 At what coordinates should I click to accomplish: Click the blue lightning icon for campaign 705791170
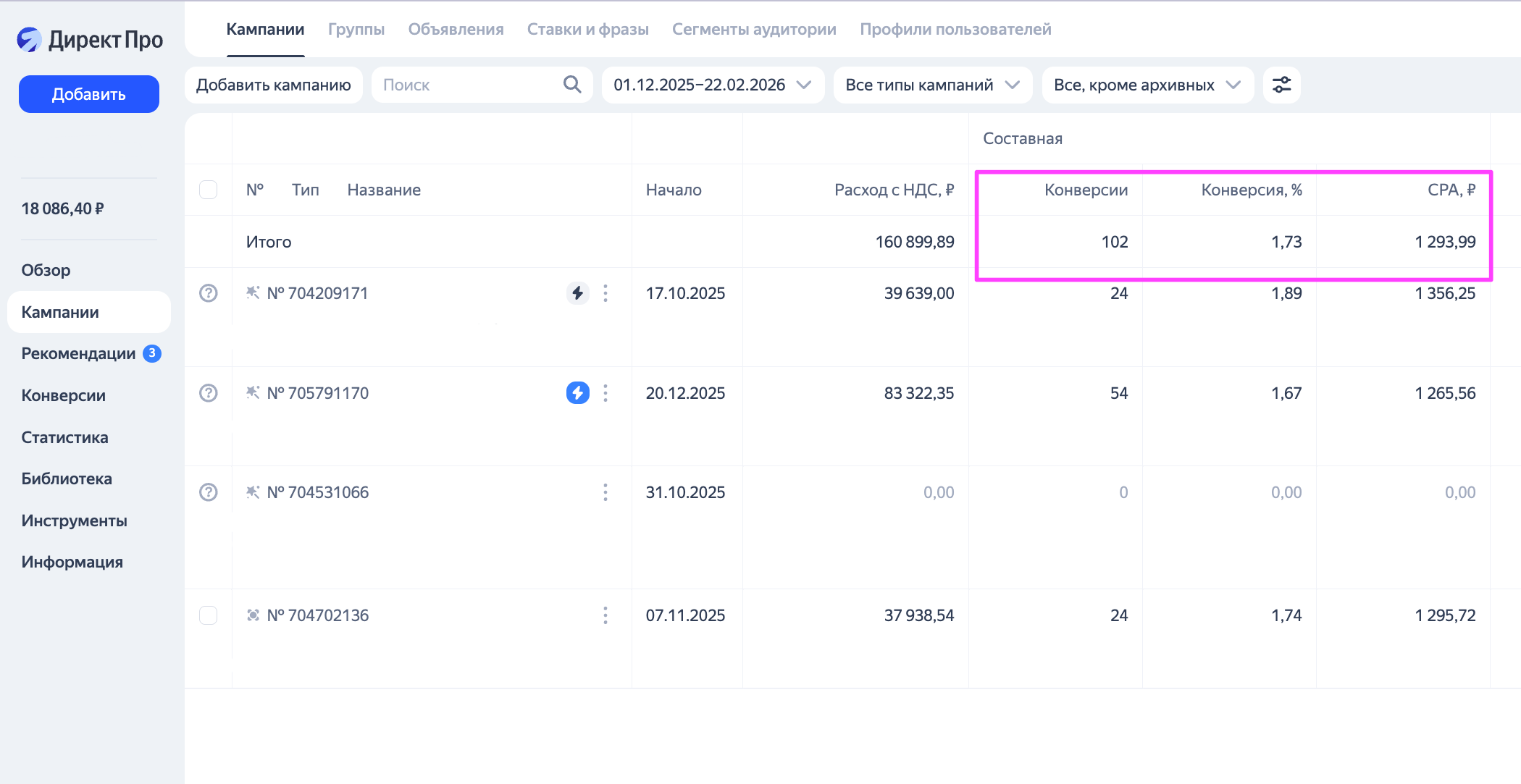(x=577, y=393)
